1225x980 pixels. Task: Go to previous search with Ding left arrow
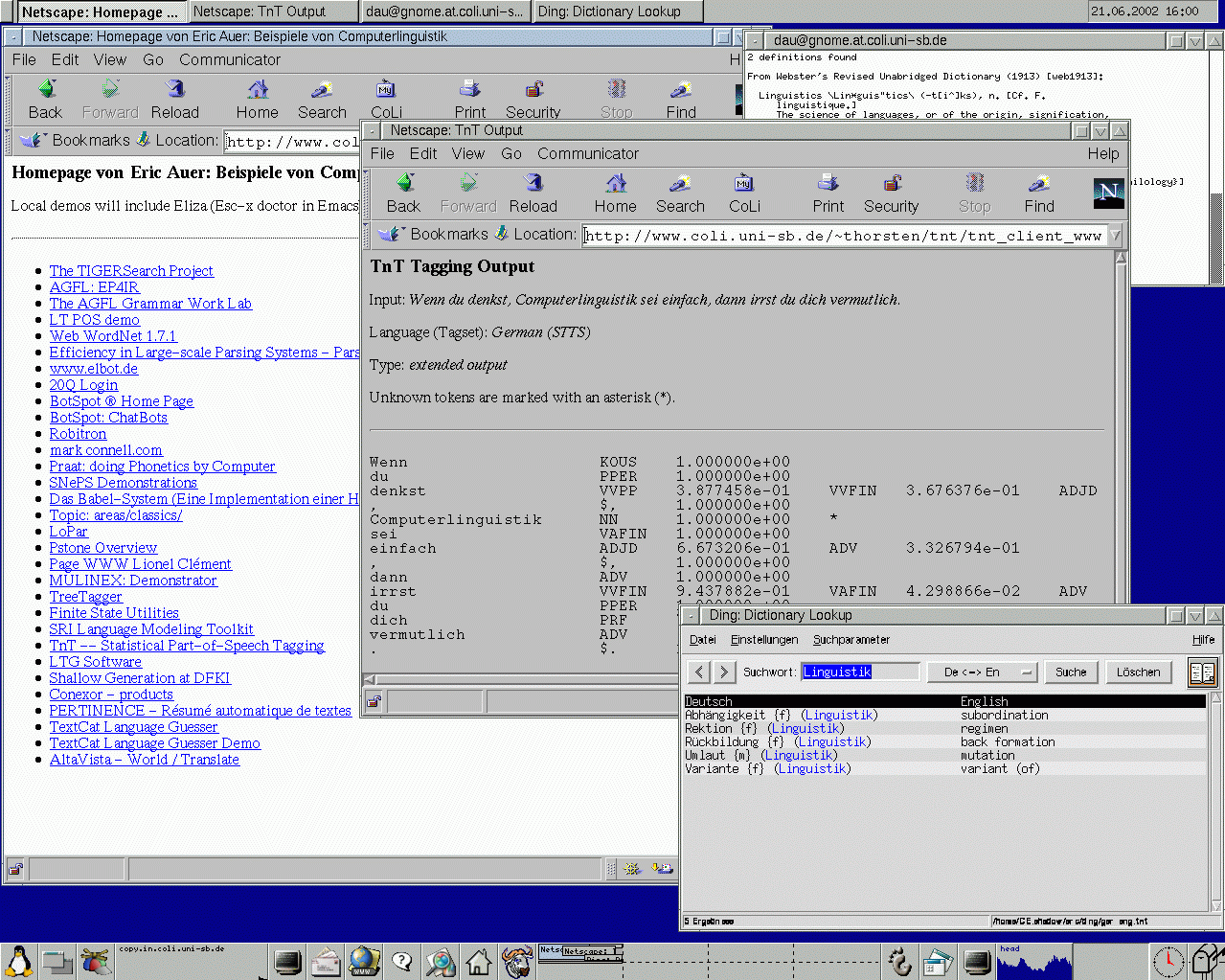click(x=699, y=672)
